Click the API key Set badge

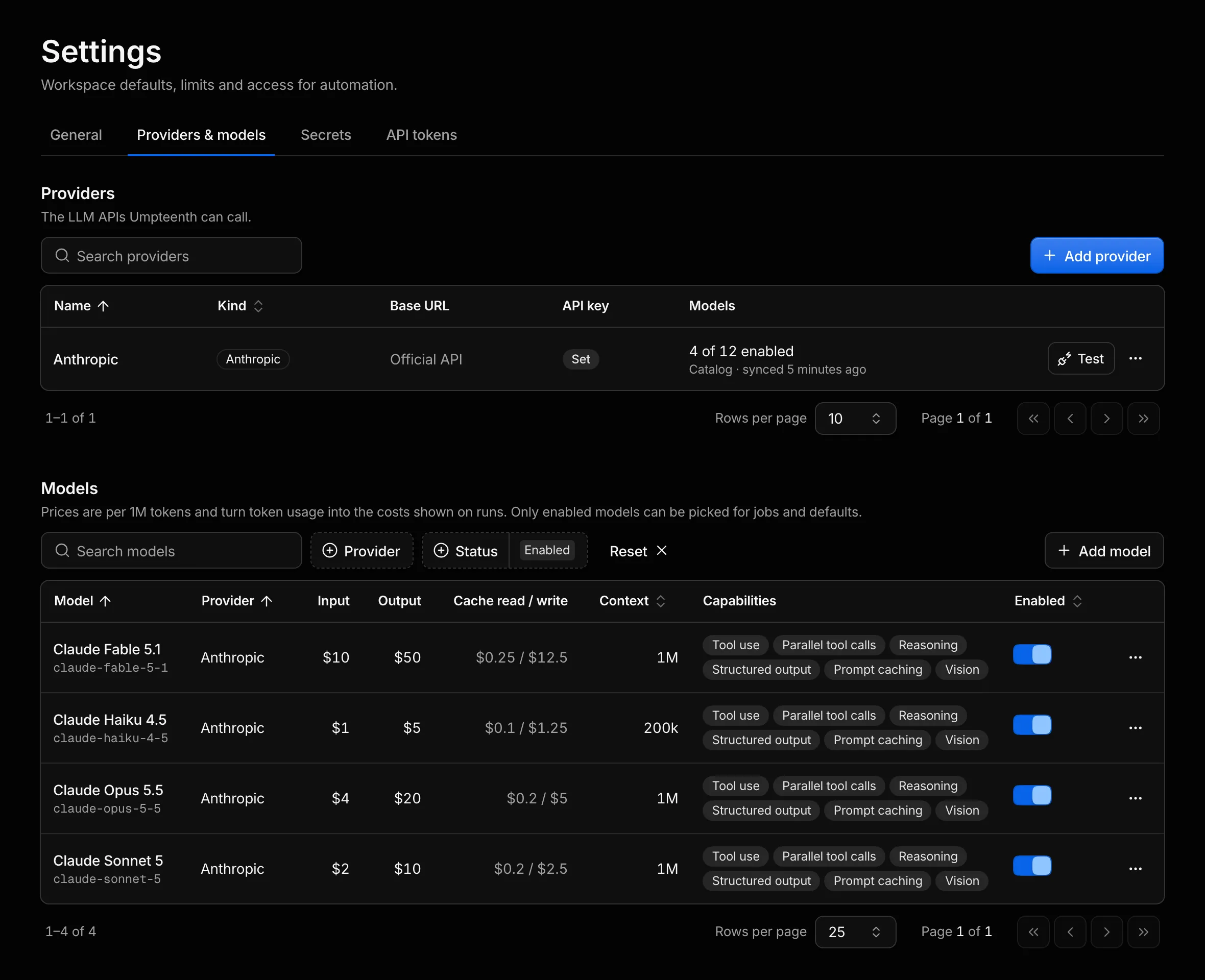[x=581, y=359]
